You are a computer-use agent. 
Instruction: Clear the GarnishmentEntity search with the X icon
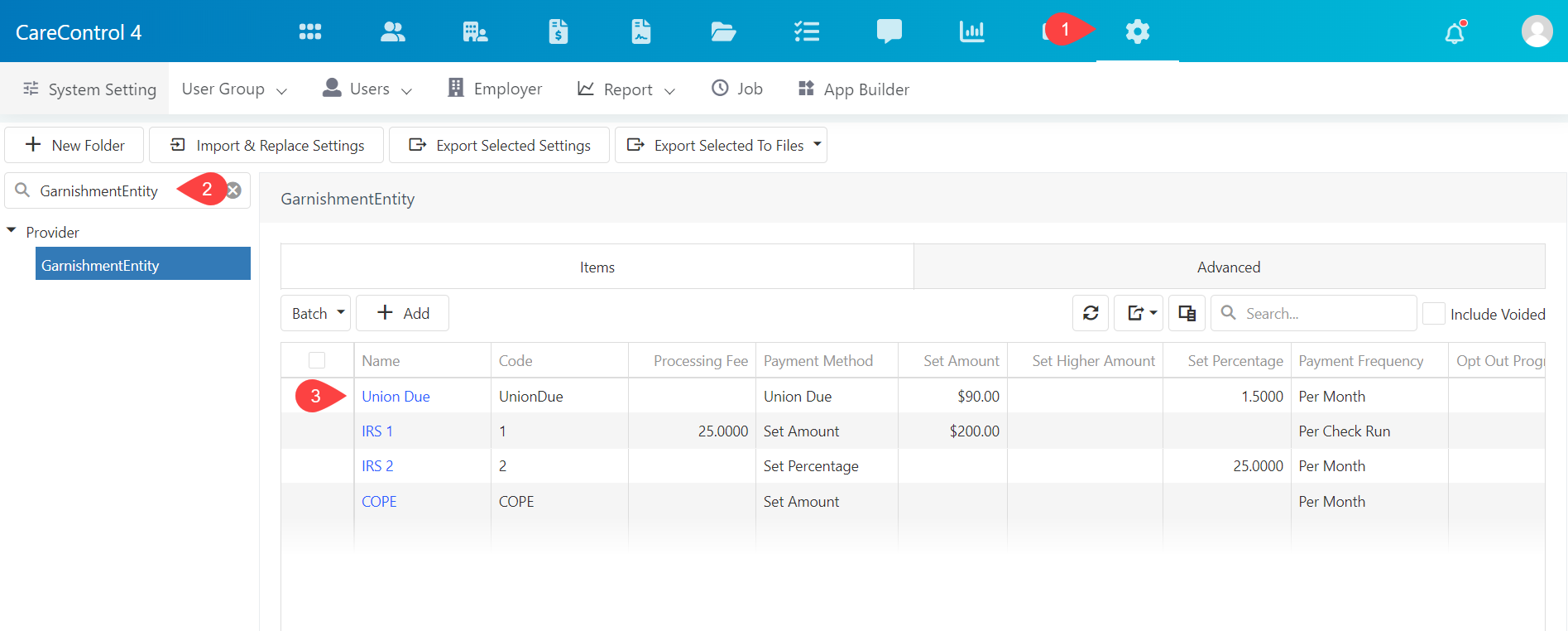coord(234,190)
